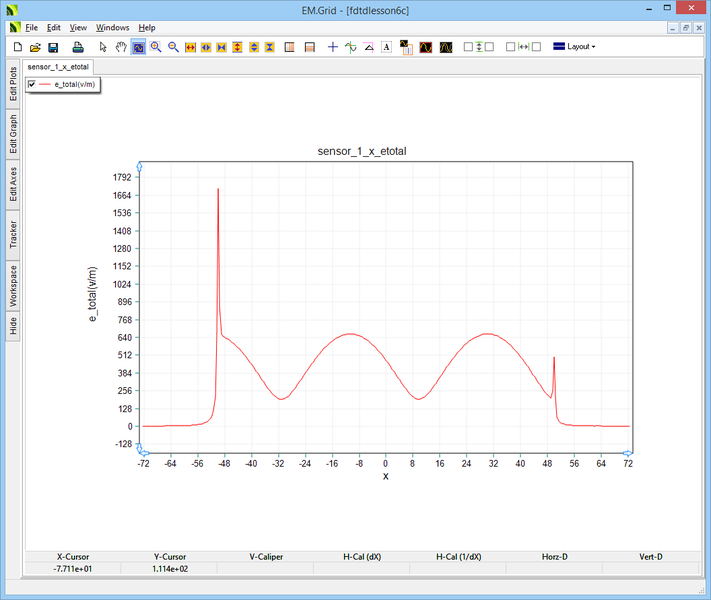The image size is (711, 600).
Task: Click the Open folder icon
Action: [x=35, y=47]
